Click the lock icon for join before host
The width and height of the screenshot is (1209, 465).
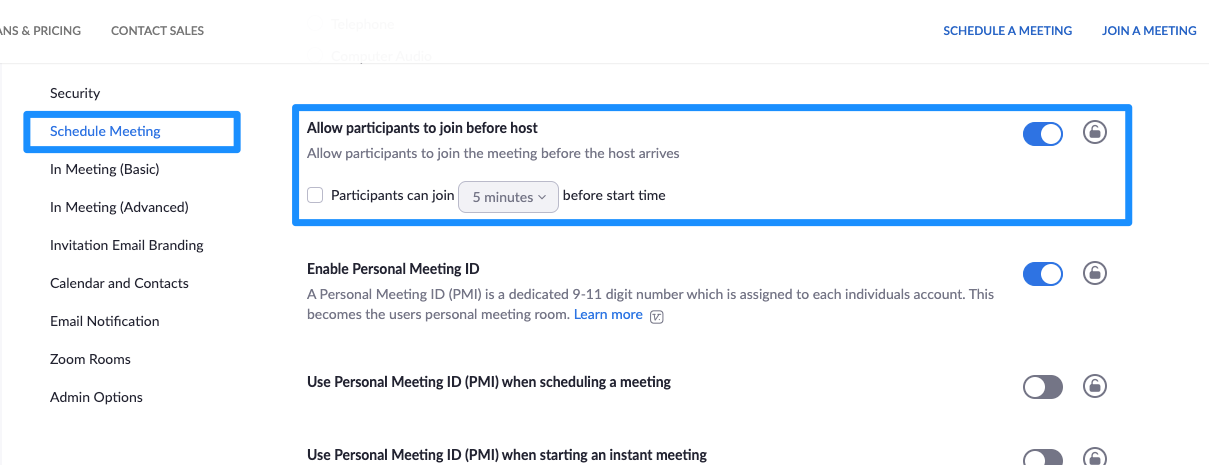click(1095, 133)
